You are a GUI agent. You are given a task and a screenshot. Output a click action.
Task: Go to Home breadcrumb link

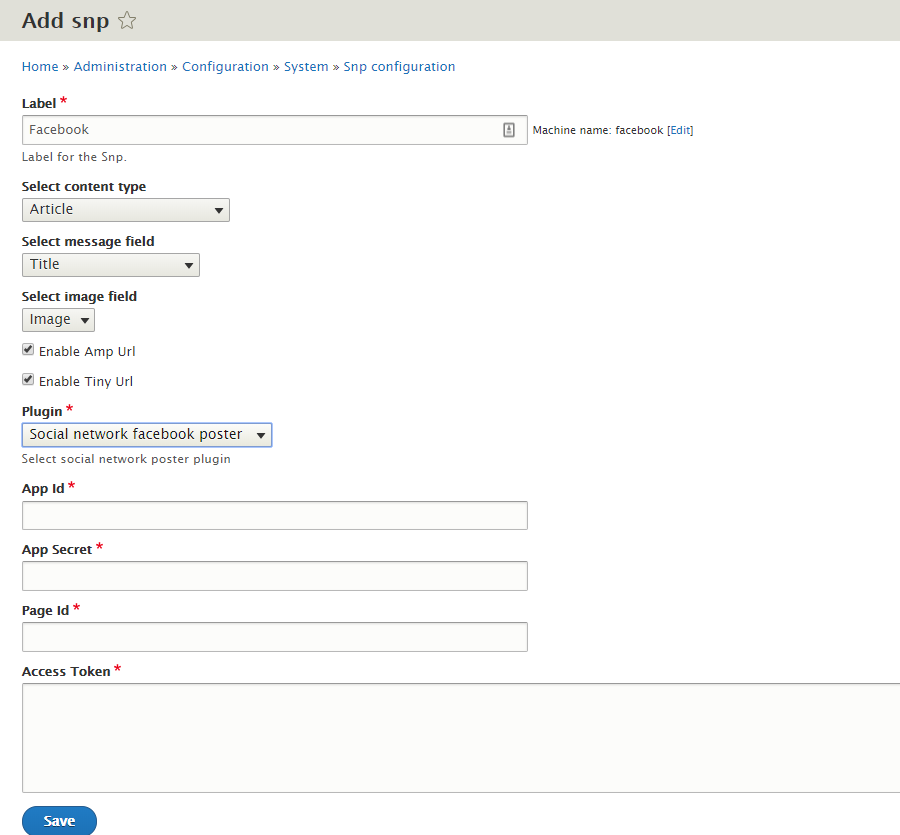(40, 67)
